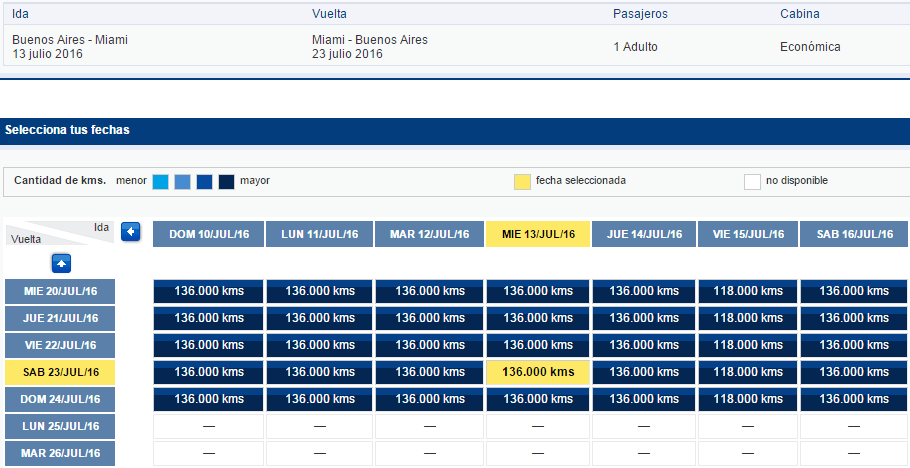The width and height of the screenshot is (910, 468).
Task: Select the DOM 24/JUL/16 return row header
Action: pyautogui.click(x=60, y=399)
